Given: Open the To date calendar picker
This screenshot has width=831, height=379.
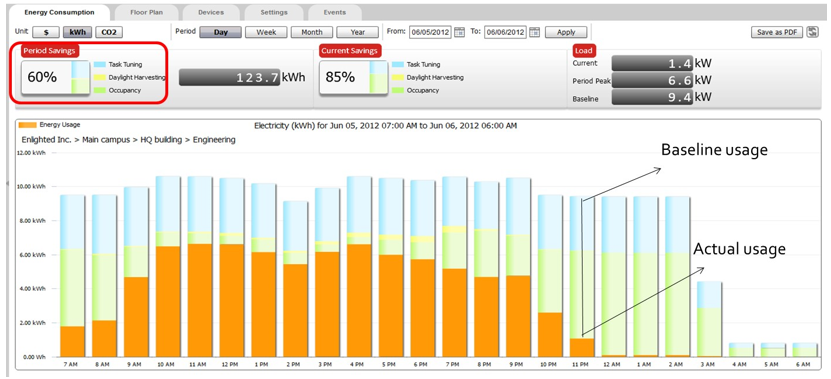Looking at the screenshot, I should pyautogui.click(x=535, y=32).
